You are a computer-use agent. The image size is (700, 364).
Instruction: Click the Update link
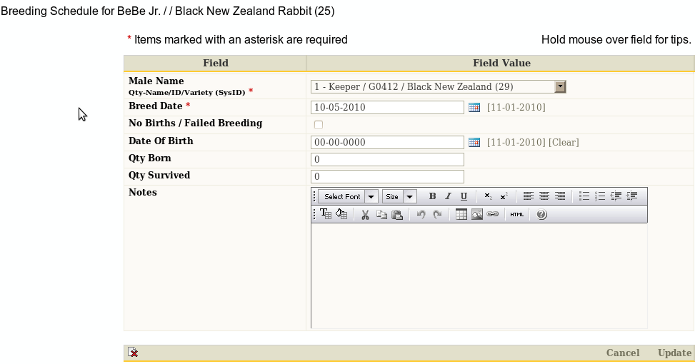675,352
